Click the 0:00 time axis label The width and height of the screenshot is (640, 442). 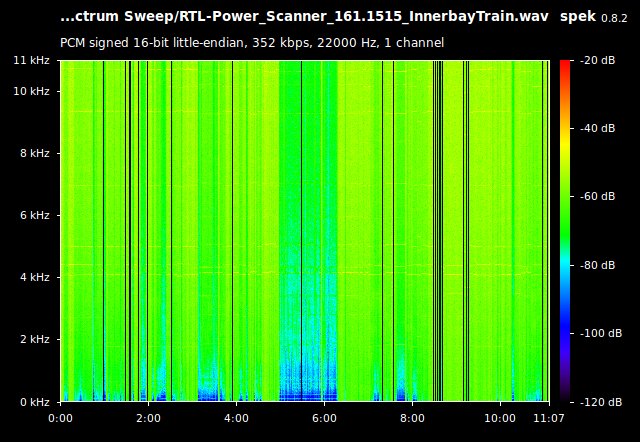click(60, 418)
